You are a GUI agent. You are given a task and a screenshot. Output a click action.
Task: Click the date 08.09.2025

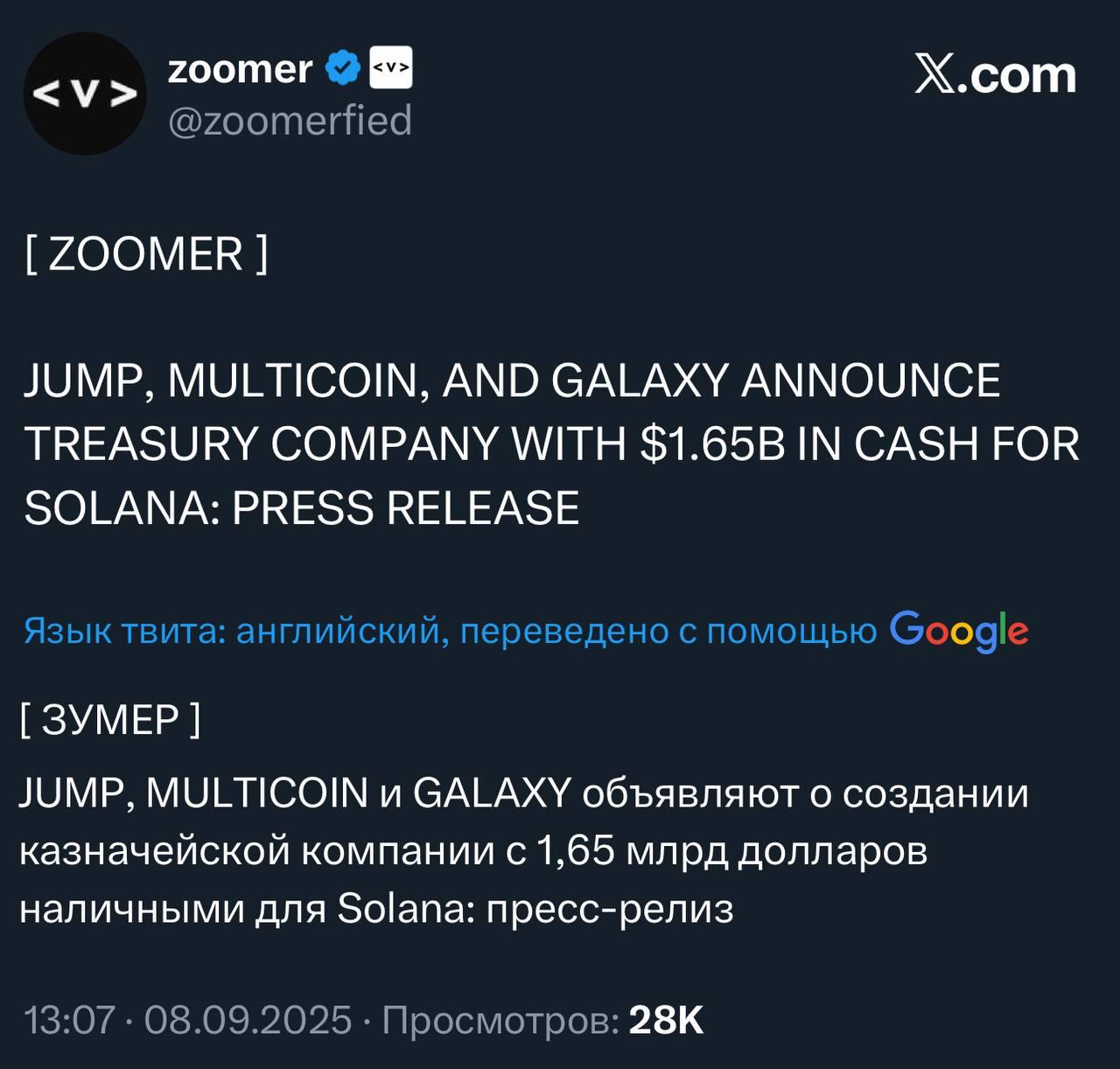tap(248, 1020)
